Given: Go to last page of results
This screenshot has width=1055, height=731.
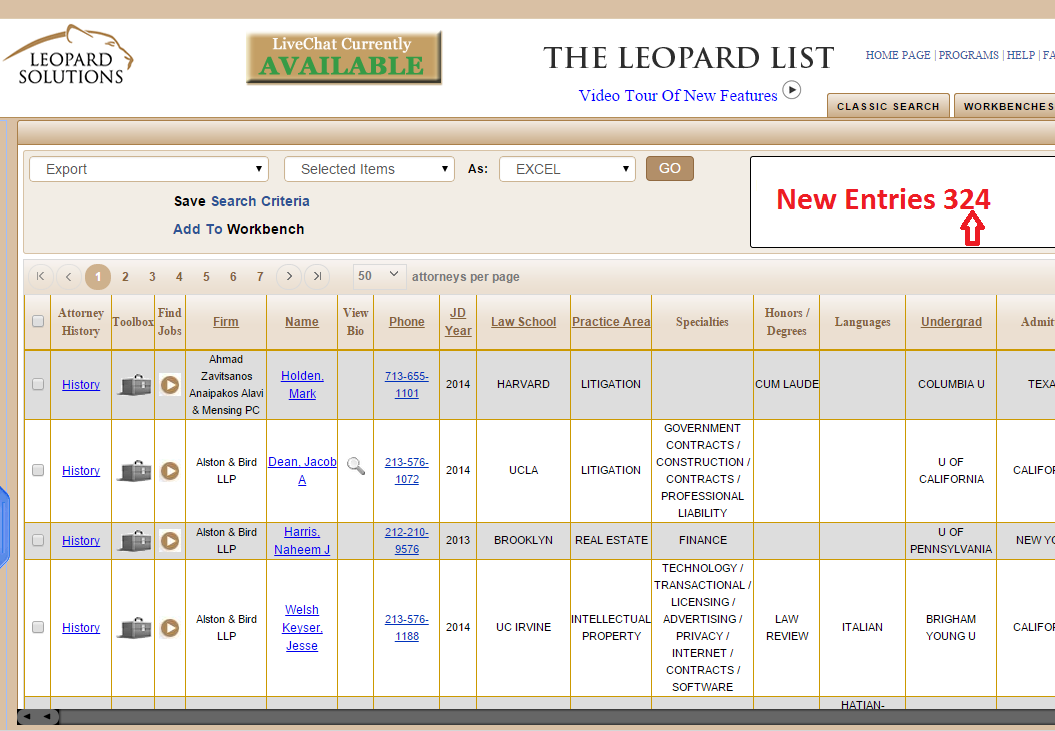Looking at the screenshot, I should [x=317, y=277].
